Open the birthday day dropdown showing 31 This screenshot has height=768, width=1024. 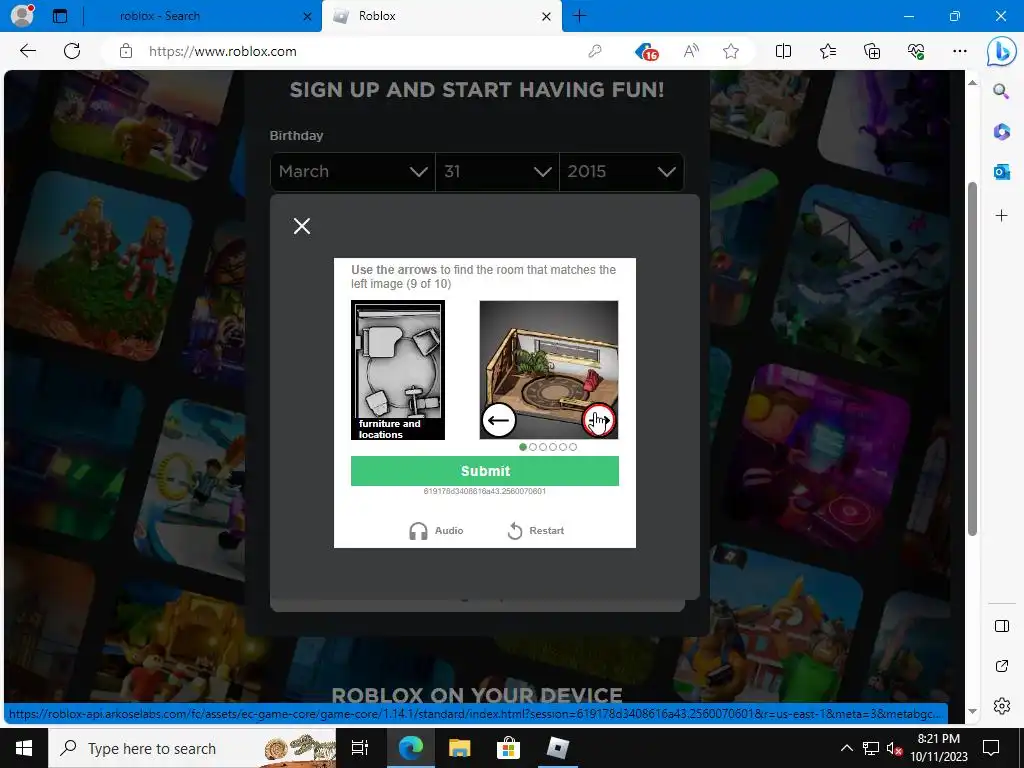coord(497,172)
